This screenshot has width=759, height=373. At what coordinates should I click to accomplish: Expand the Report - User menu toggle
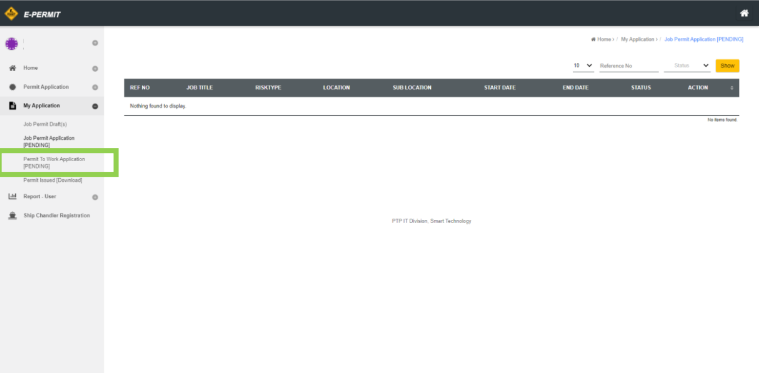(95, 197)
